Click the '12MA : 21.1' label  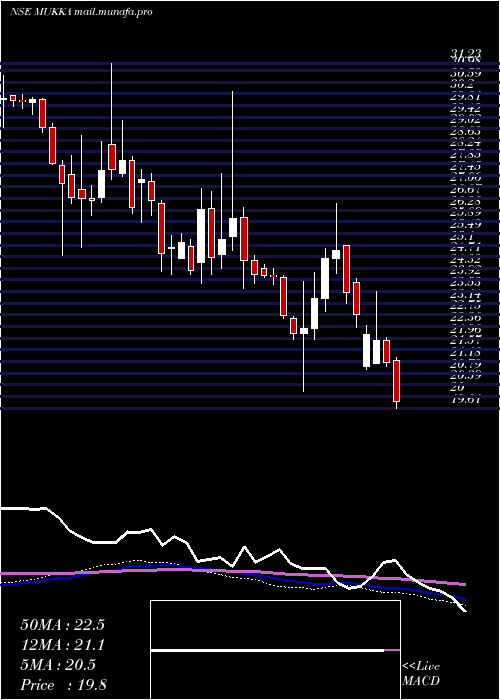pos(62,645)
